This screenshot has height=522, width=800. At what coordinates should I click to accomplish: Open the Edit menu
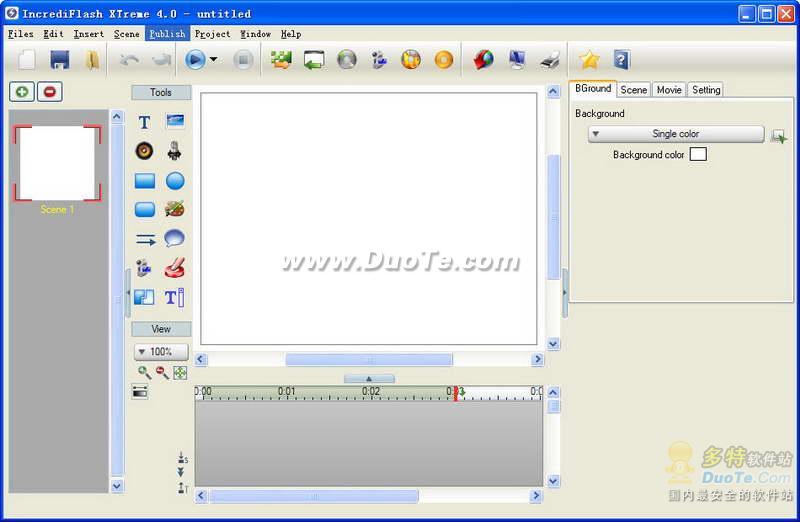click(x=53, y=34)
